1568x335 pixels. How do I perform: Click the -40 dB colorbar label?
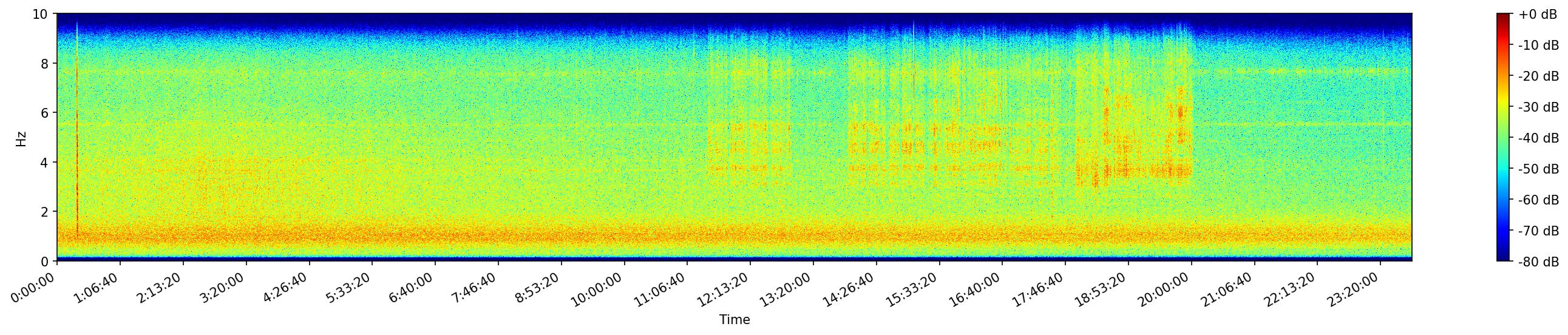1538,138
